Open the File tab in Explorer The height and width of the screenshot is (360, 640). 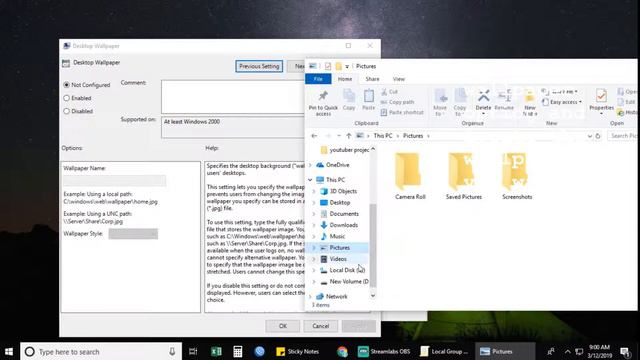tap(318, 79)
